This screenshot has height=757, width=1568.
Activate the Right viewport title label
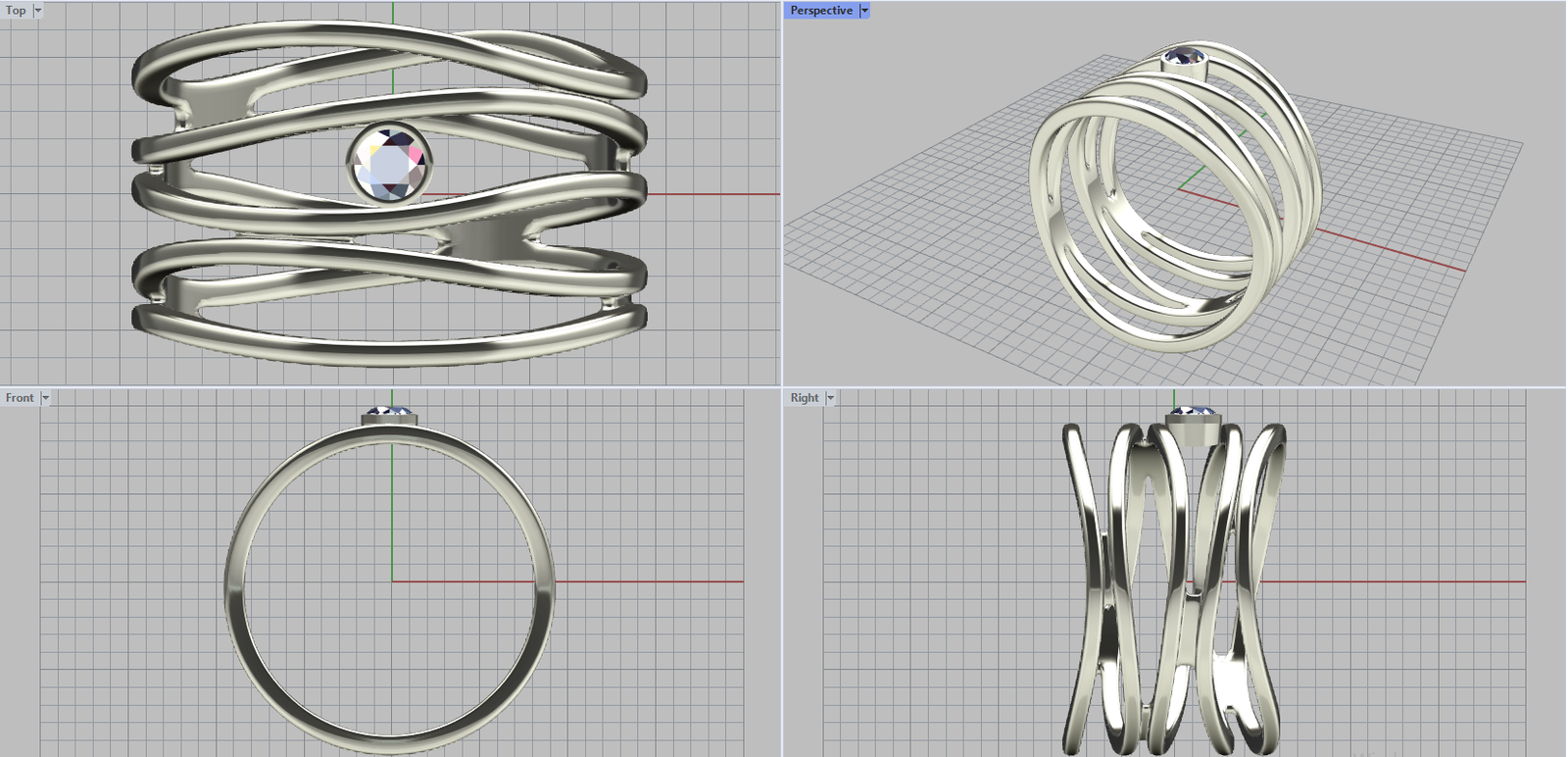pos(805,398)
